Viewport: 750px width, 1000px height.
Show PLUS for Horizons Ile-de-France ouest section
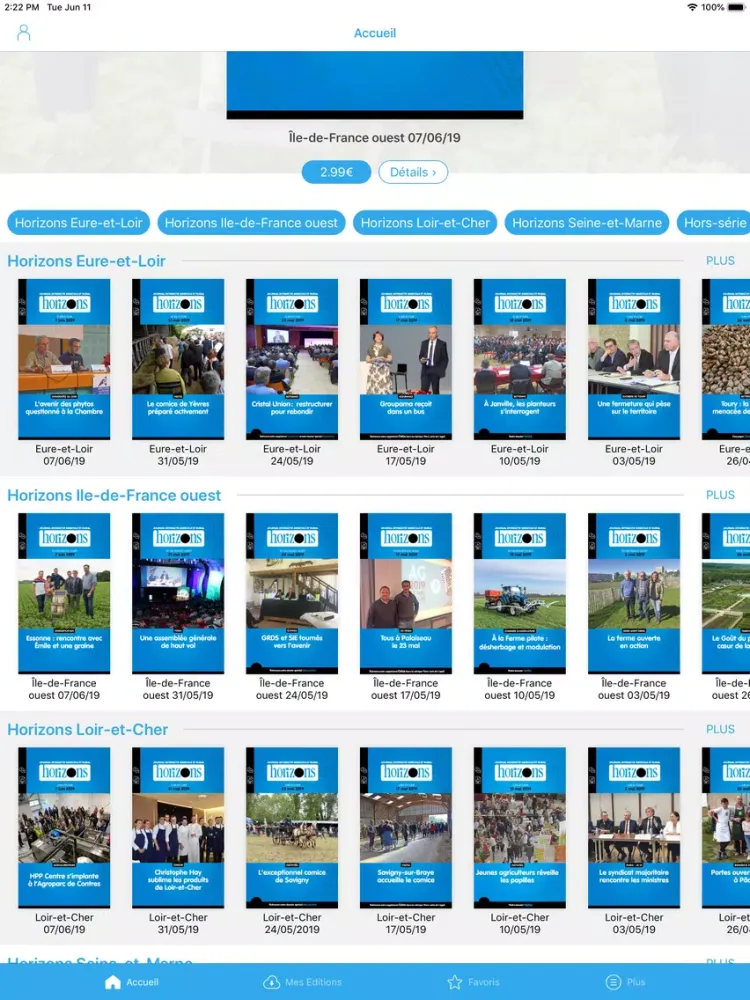pyautogui.click(x=720, y=495)
